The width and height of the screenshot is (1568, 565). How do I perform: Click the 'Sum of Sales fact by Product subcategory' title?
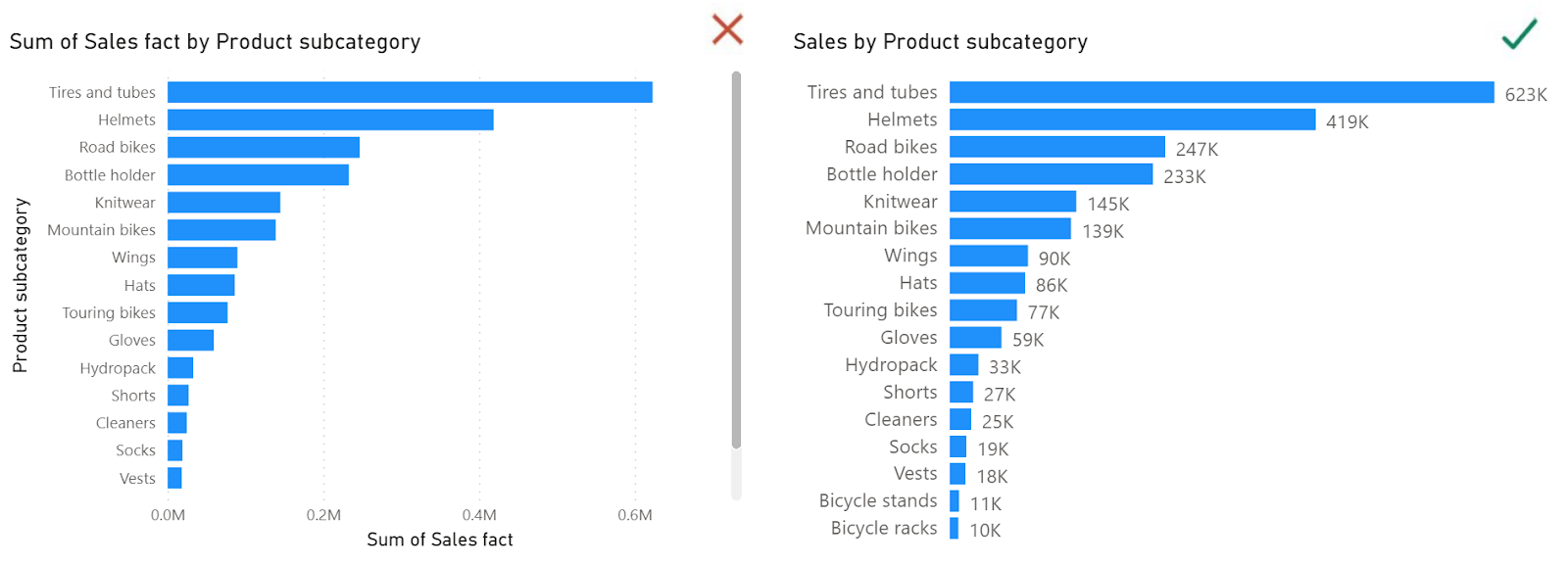pos(215,42)
